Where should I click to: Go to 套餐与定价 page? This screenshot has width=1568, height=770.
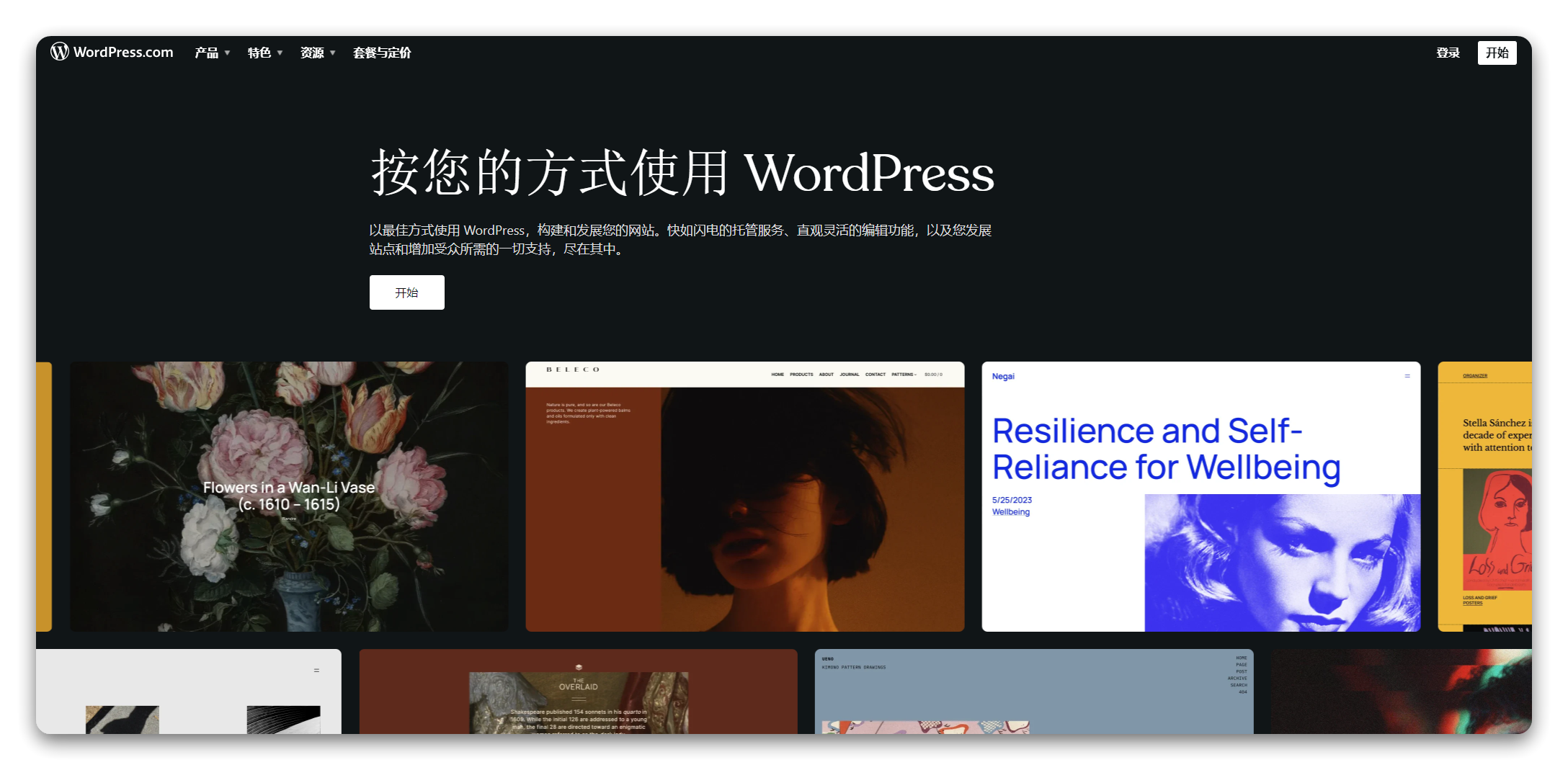pyautogui.click(x=382, y=53)
